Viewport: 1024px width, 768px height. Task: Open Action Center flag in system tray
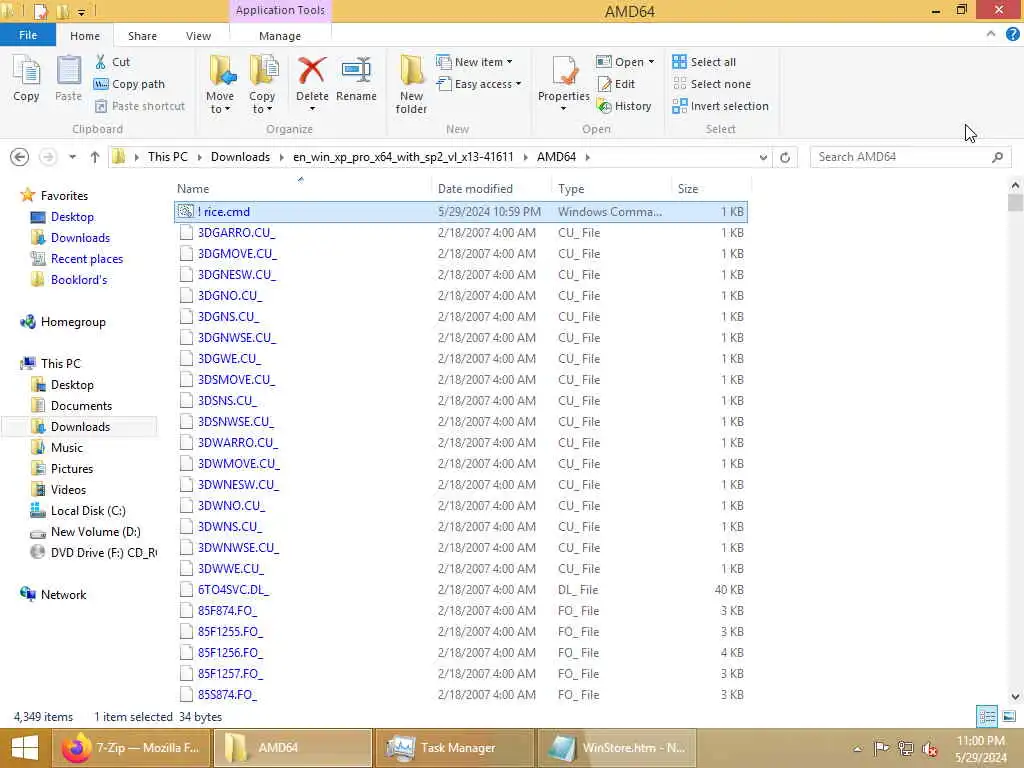(x=881, y=748)
